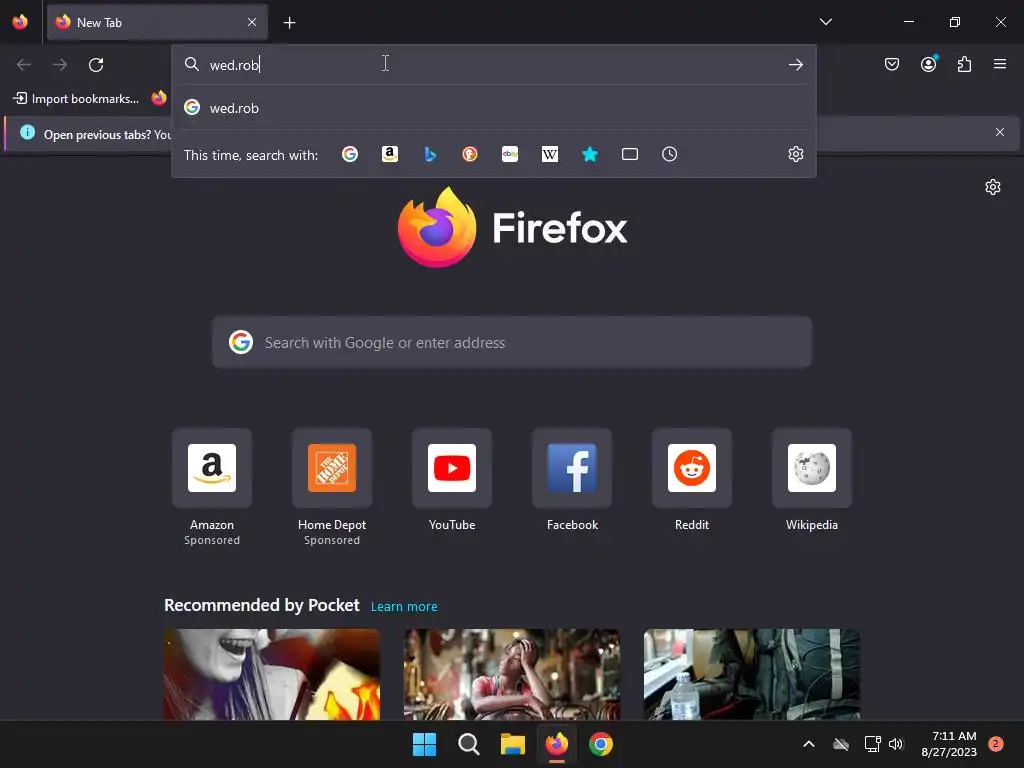This screenshot has height=768, width=1024.
Task: Open first Pocket story with laughing woman
Action: 272,675
